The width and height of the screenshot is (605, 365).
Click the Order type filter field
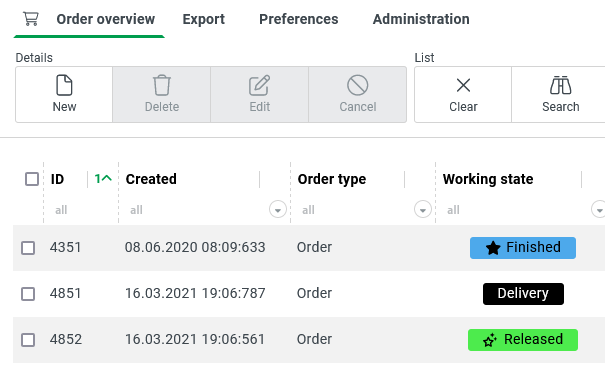pos(354,210)
